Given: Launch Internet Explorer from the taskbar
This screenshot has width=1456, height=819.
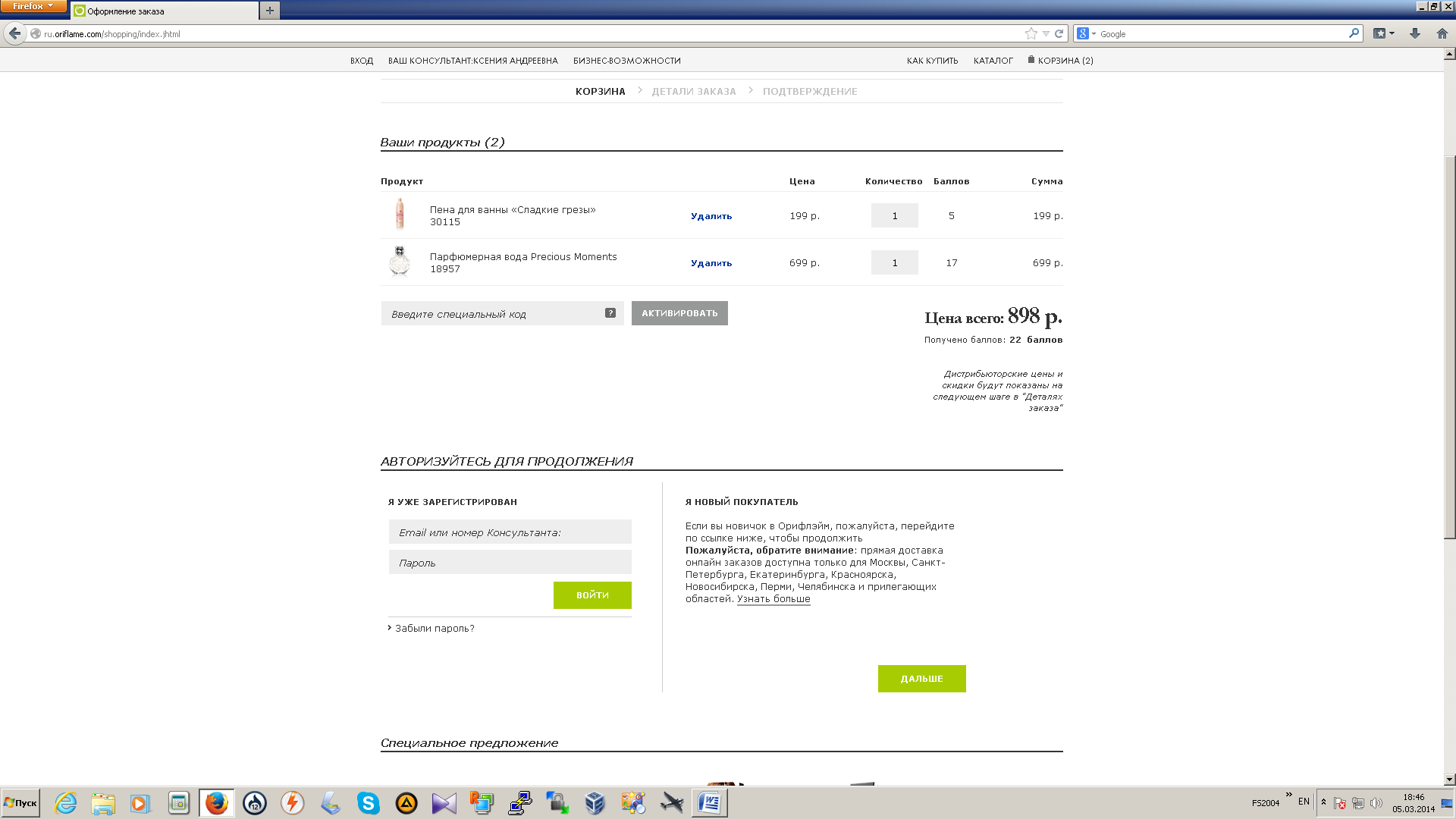Looking at the screenshot, I should [x=66, y=802].
